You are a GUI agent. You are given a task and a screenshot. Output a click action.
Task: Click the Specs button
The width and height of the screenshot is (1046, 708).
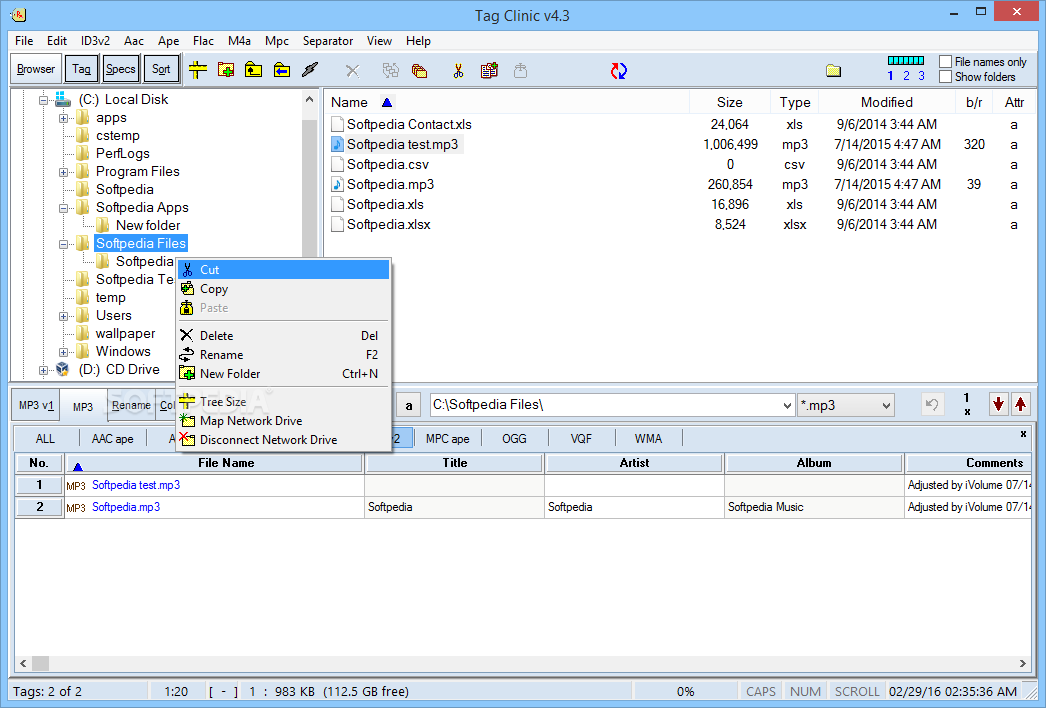[121, 69]
